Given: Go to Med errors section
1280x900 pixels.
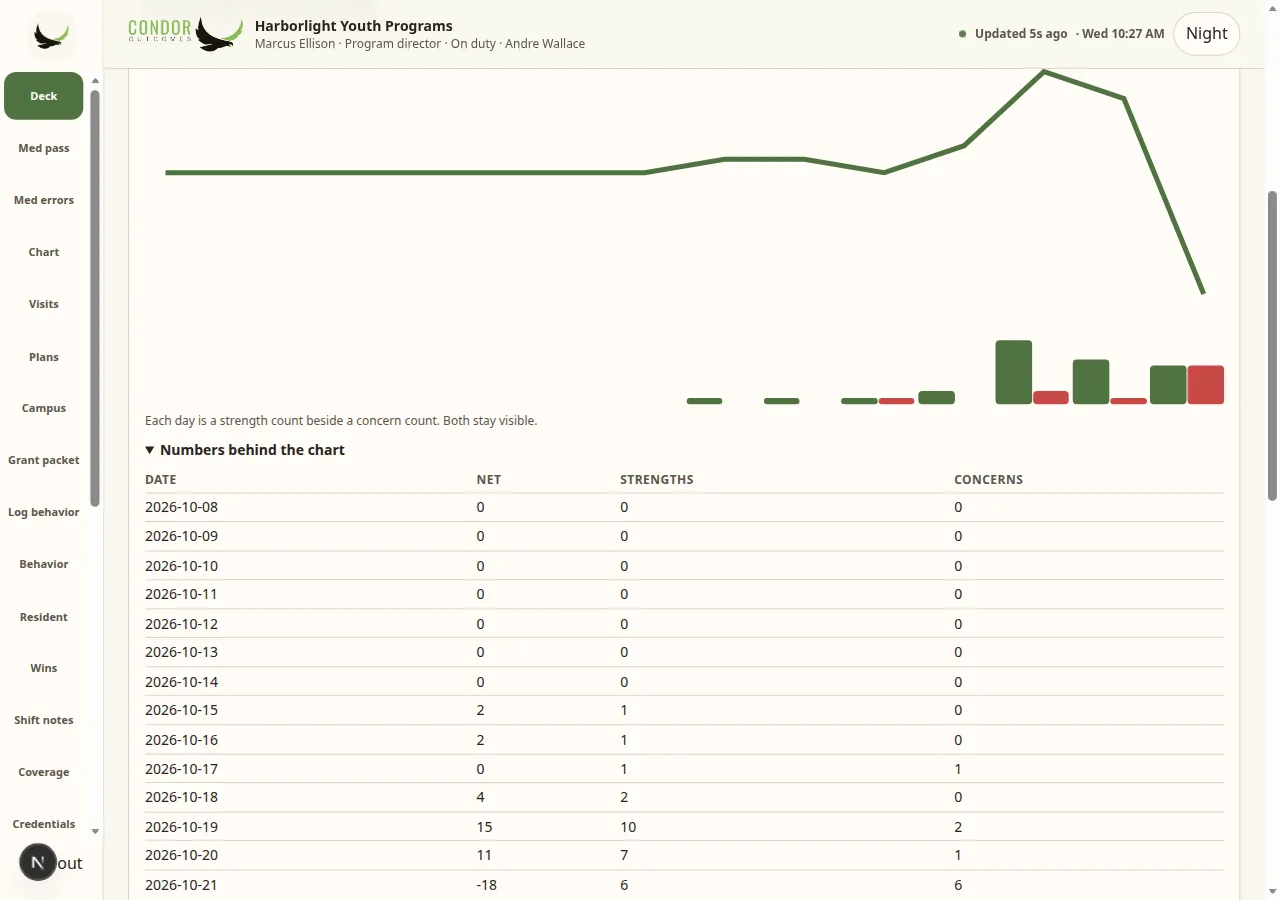Looking at the screenshot, I should pyautogui.click(x=44, y=200).
